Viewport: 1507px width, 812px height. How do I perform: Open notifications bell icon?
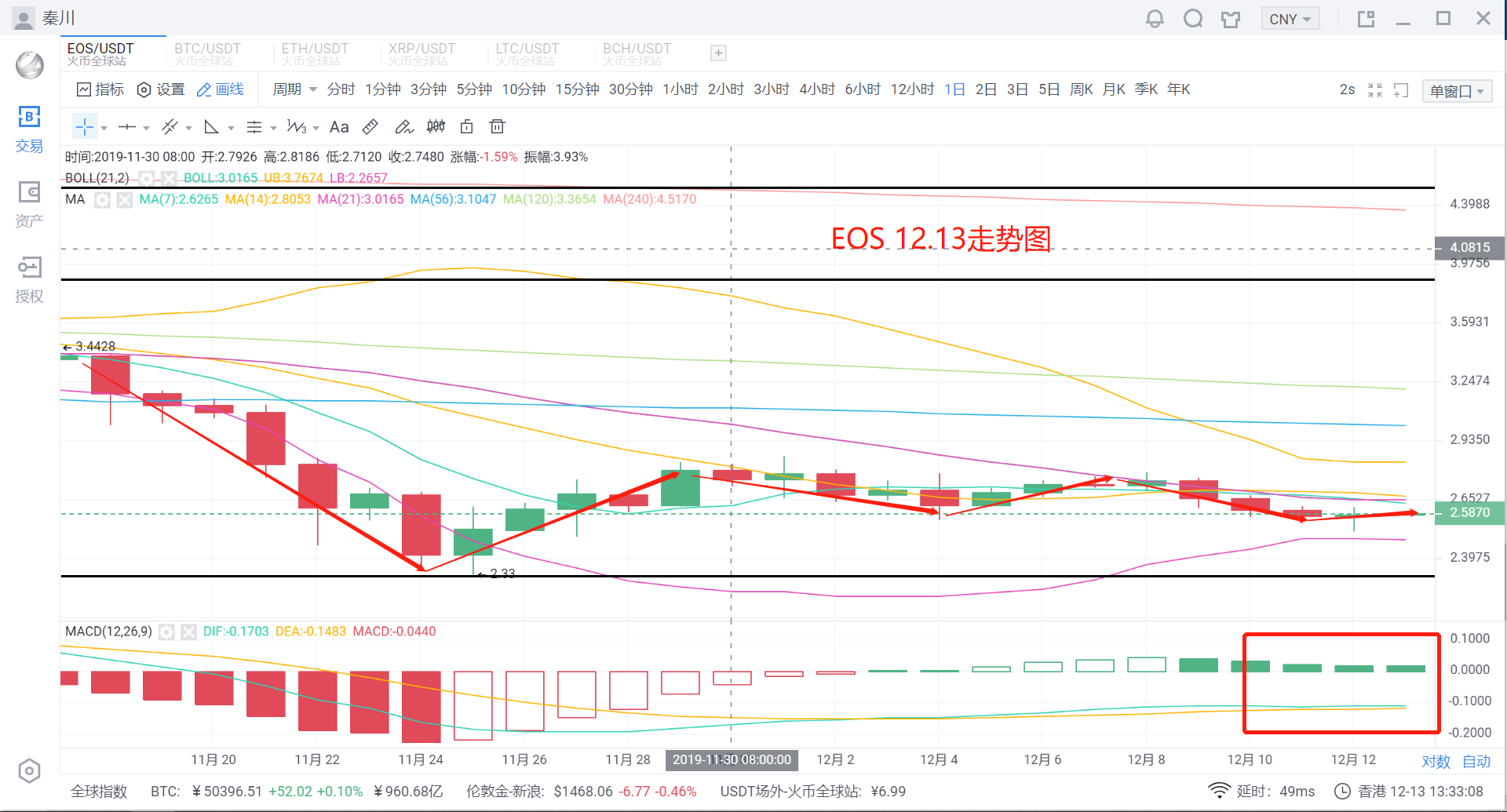click(1155, 19)
